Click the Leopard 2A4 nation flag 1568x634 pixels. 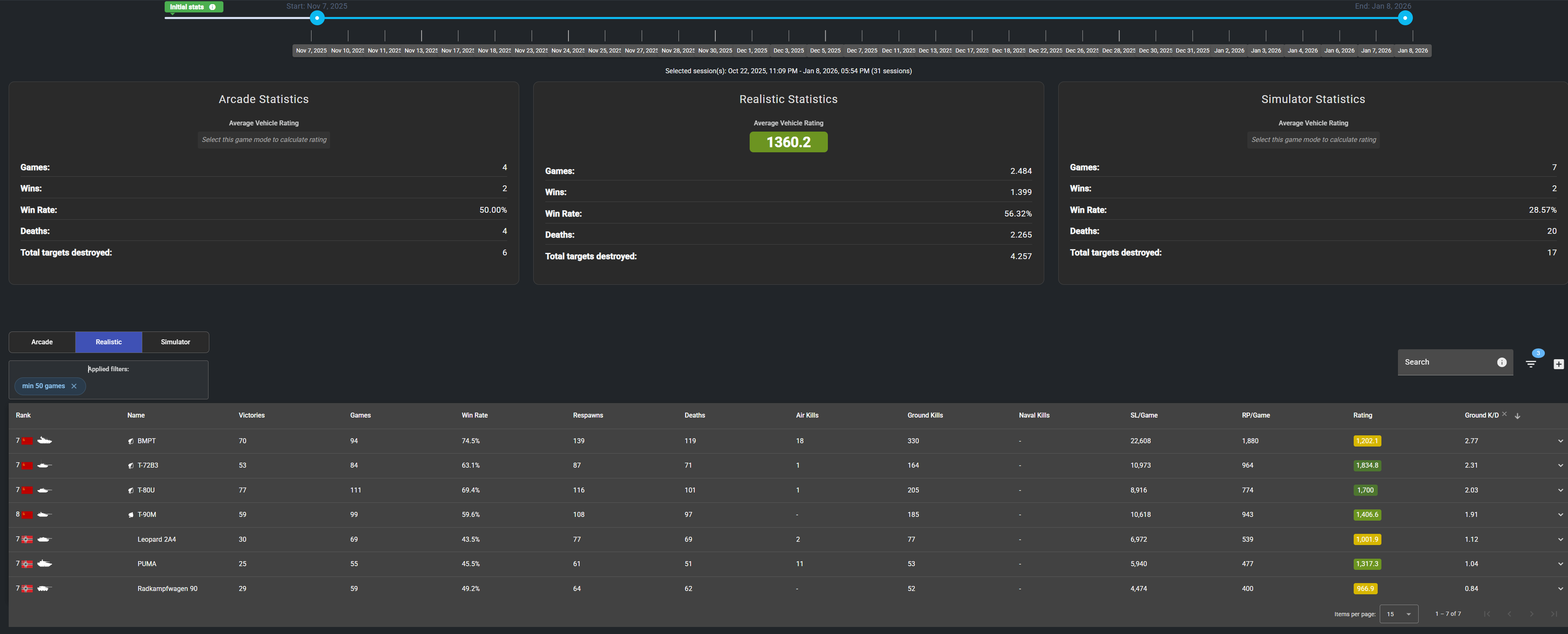27,539
